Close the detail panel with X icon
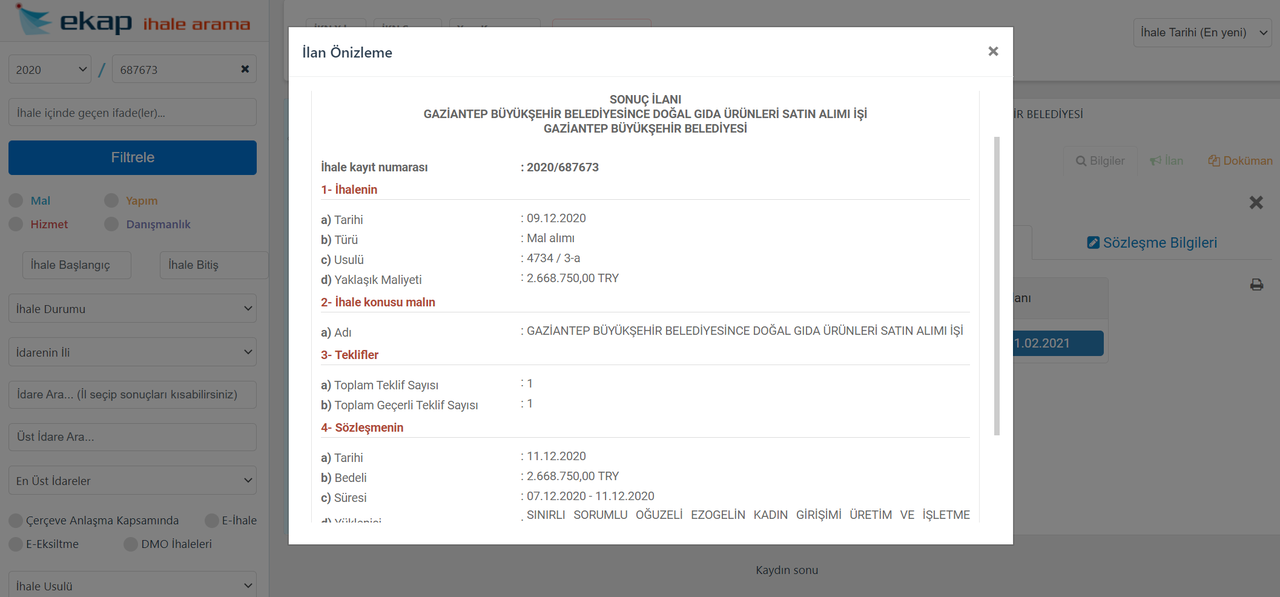The height and width of the screenshot is (597, 1280). [1256, 203]
